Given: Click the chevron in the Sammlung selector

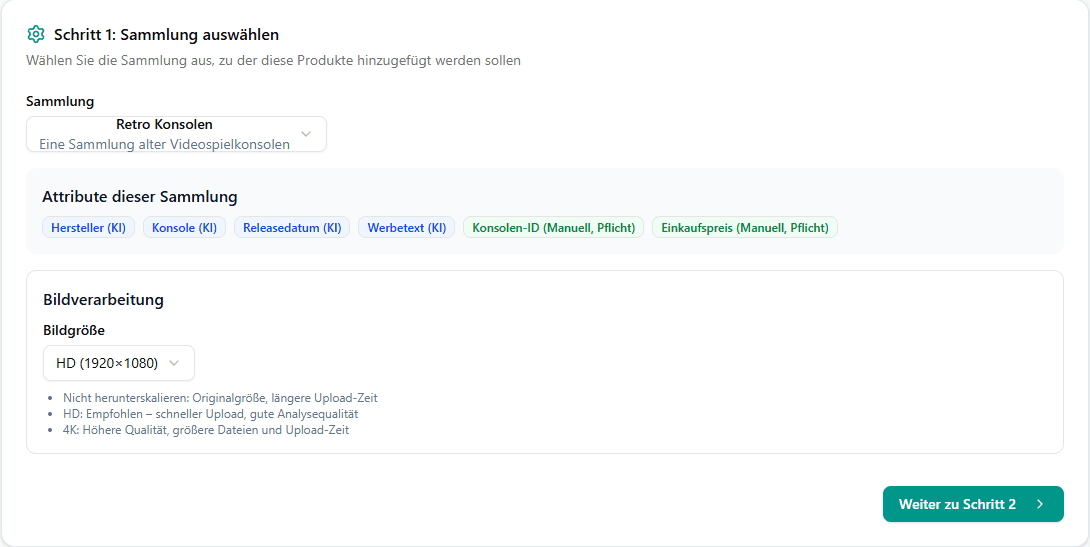Looking at the screenshot, I should [306, 134].
